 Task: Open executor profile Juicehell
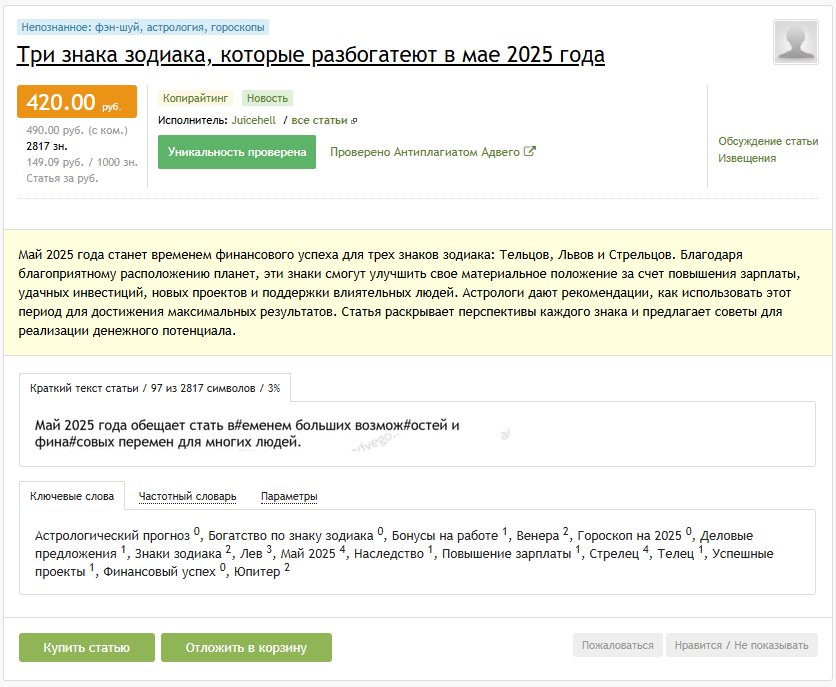click(253, 120)
